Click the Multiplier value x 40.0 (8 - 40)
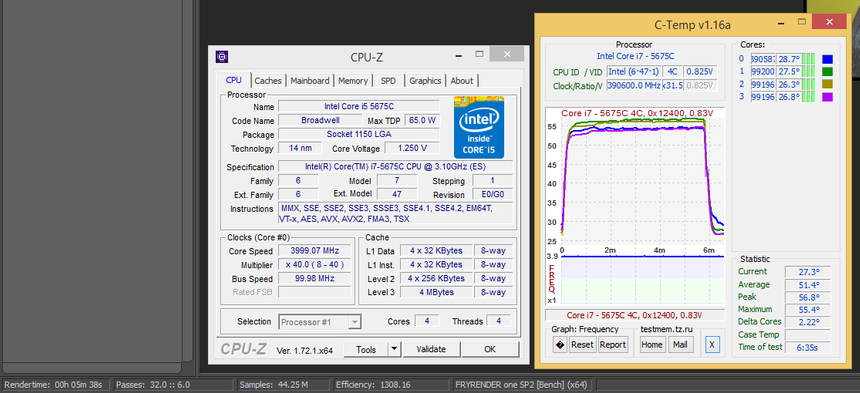This screenshot has width=860, height=393. coord(315,265)
